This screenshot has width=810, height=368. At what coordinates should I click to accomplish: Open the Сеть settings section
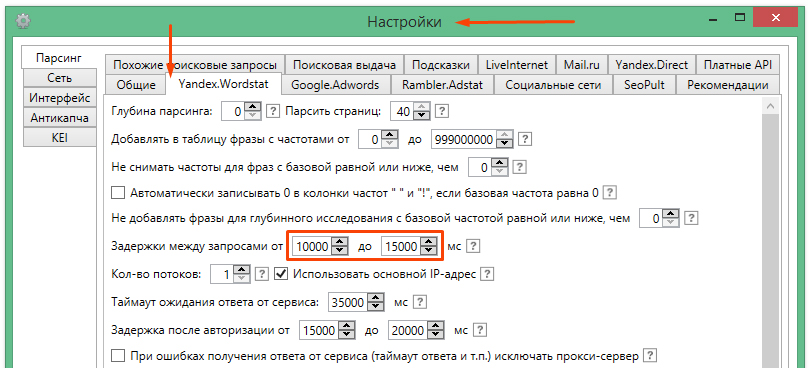(x=59, y=78)
